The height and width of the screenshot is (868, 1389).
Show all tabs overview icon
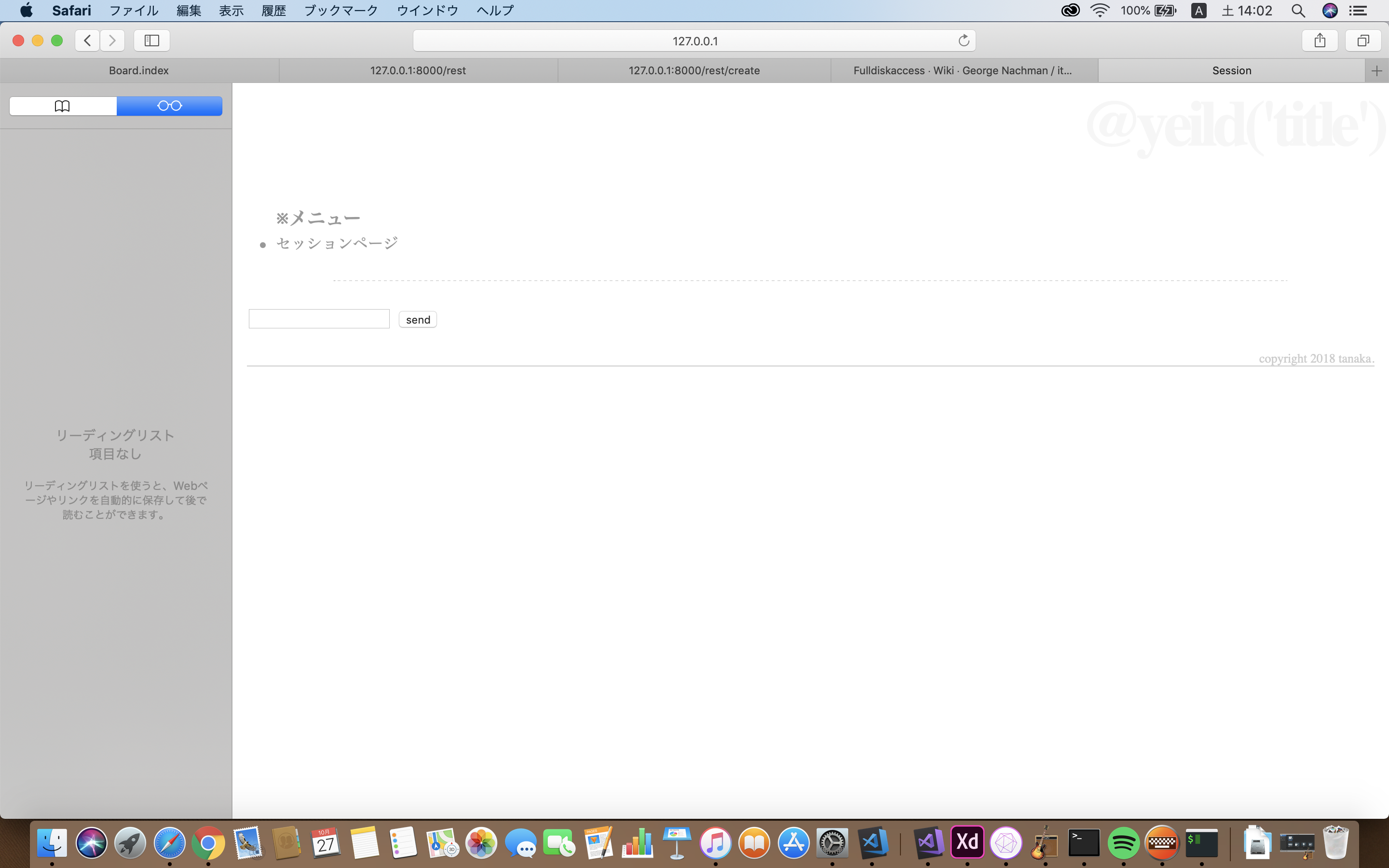pyautogui.click(x=1363, y=40)
